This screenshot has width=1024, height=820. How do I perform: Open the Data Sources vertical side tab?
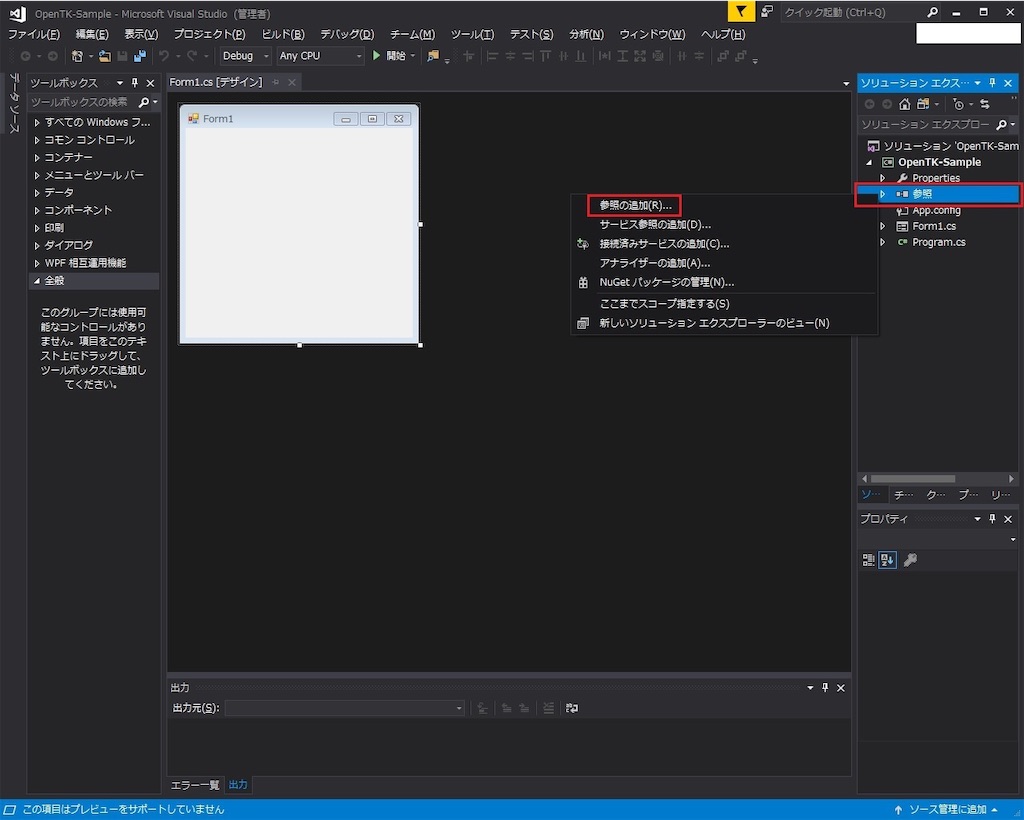point(14,103)
